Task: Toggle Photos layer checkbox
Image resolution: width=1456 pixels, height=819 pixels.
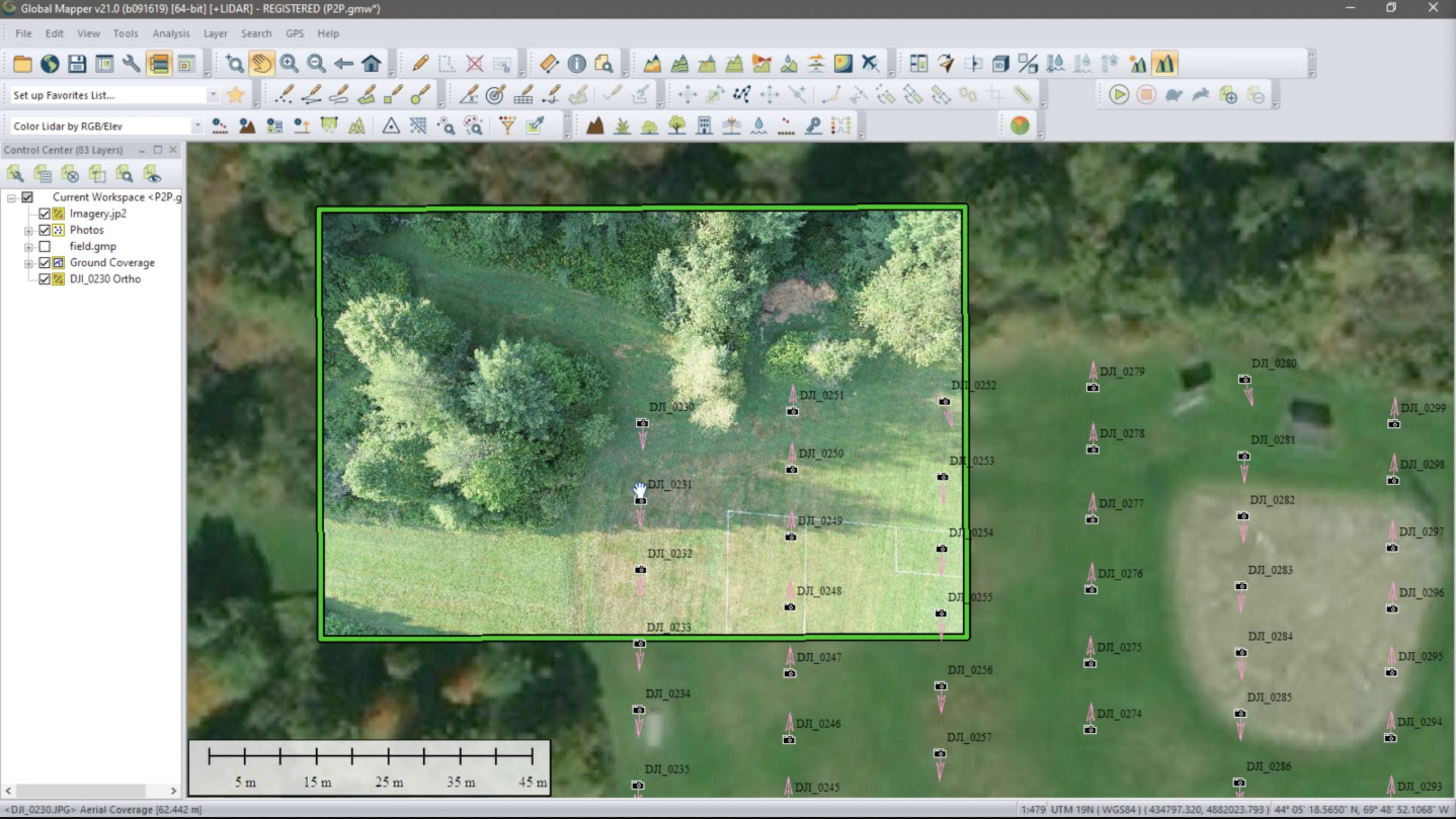Action: point(44,230)
